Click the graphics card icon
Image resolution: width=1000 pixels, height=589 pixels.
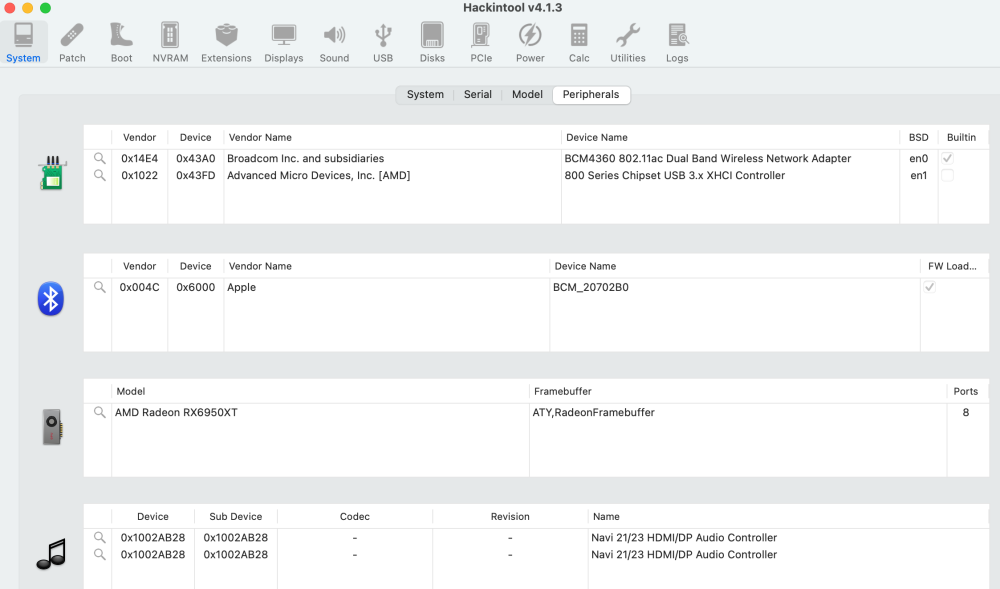(x=52, y=426)
